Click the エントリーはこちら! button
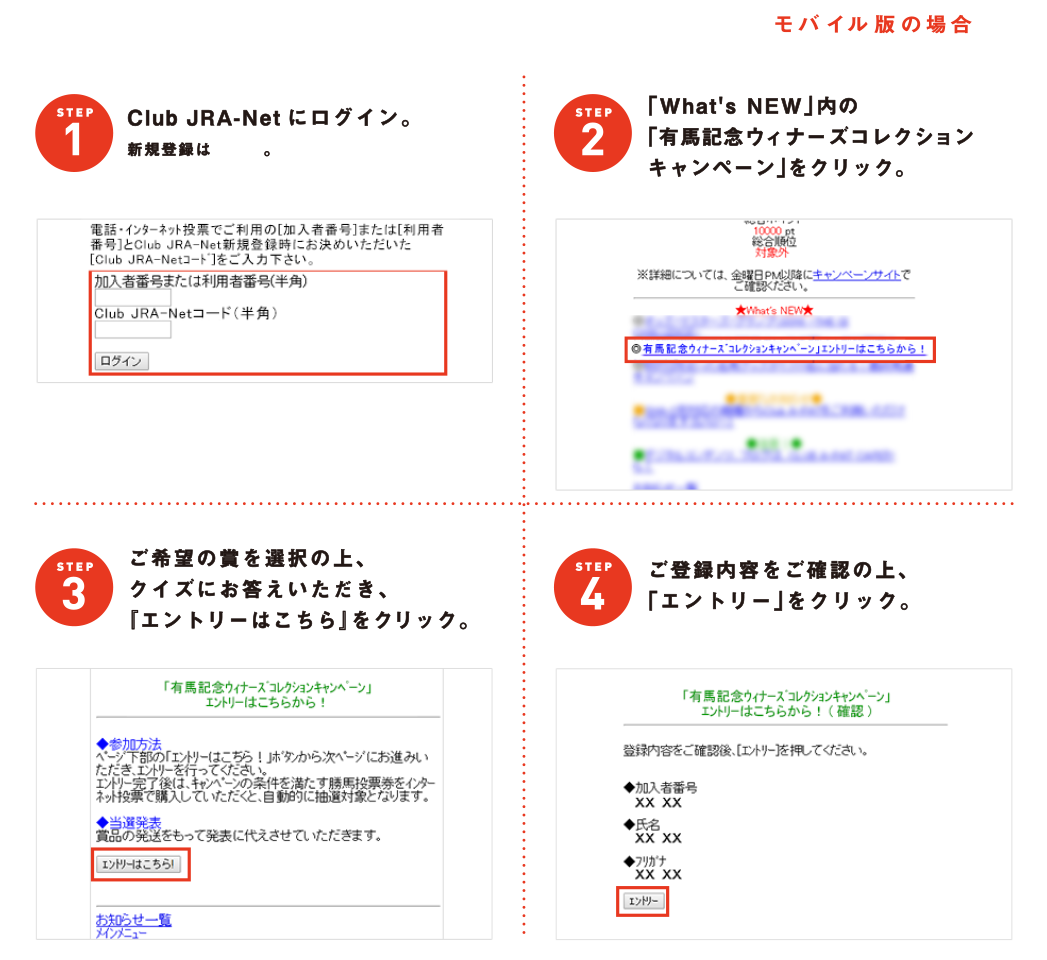 click(x=138, y=865)
